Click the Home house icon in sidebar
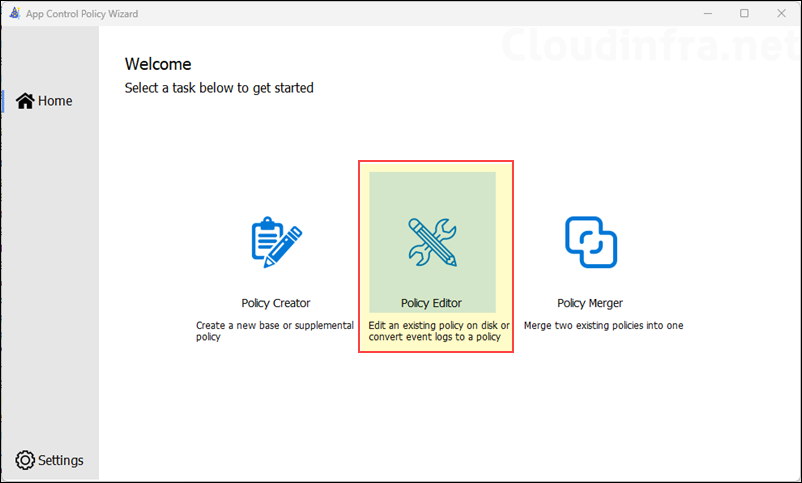Screen dimensions: 802x483 (25, 101)
